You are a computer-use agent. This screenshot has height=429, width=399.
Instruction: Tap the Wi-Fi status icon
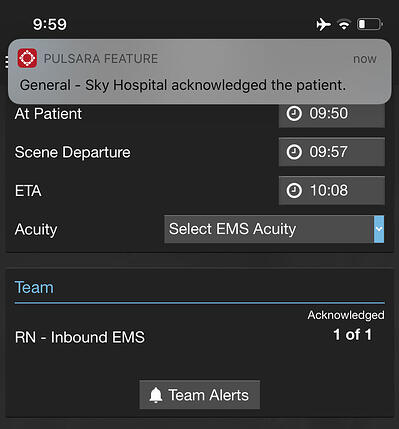click(x=344, y=25)
